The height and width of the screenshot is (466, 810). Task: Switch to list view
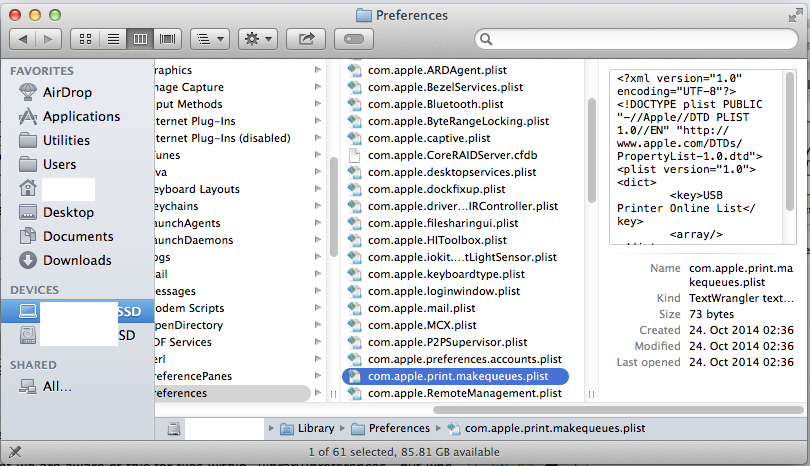[x=113, y=39]
